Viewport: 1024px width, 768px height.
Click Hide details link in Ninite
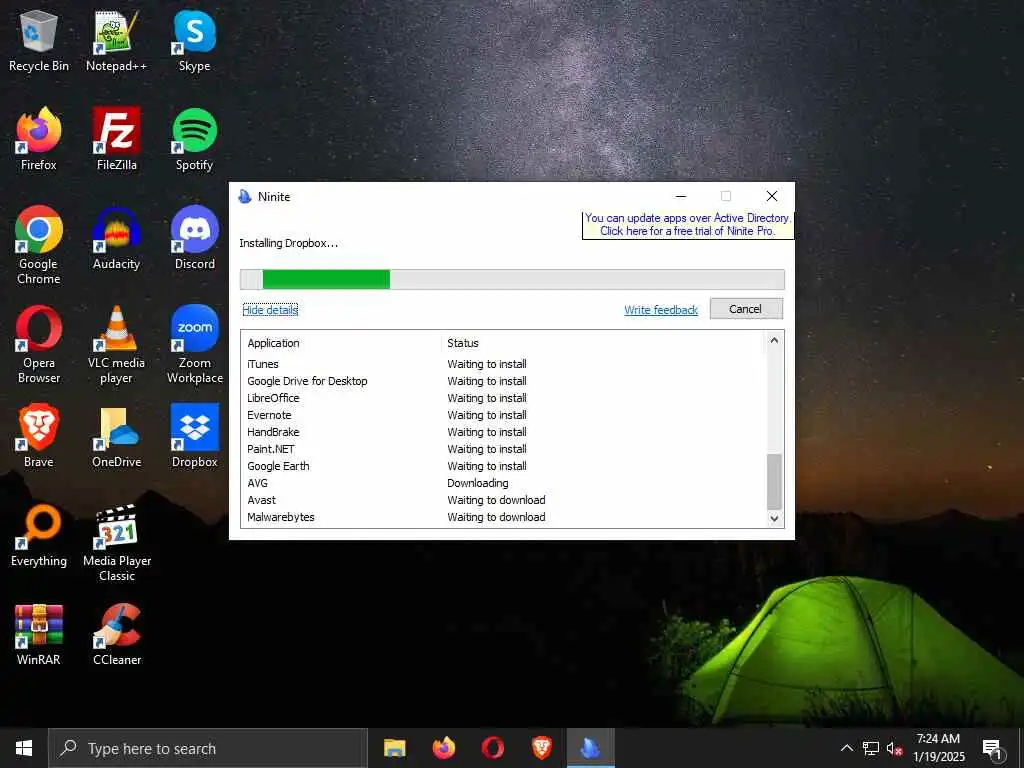pos(270,310)
